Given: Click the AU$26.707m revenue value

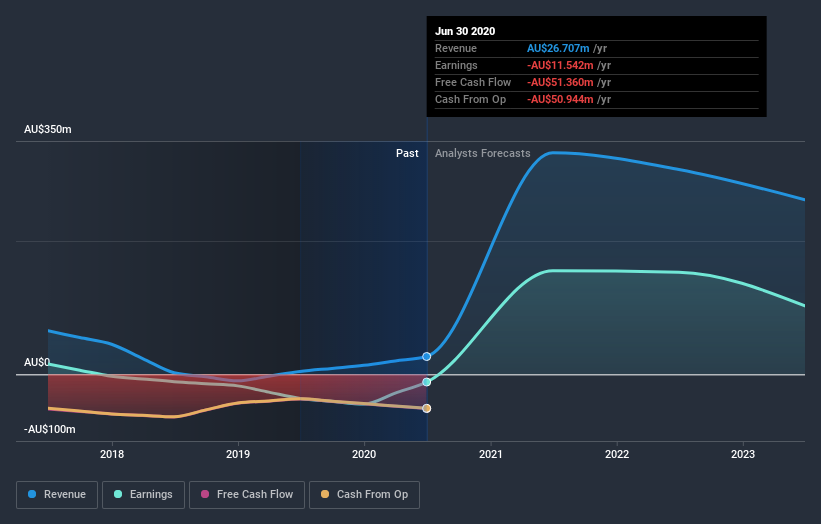Looking at the screenshot, I should point(558,48).
